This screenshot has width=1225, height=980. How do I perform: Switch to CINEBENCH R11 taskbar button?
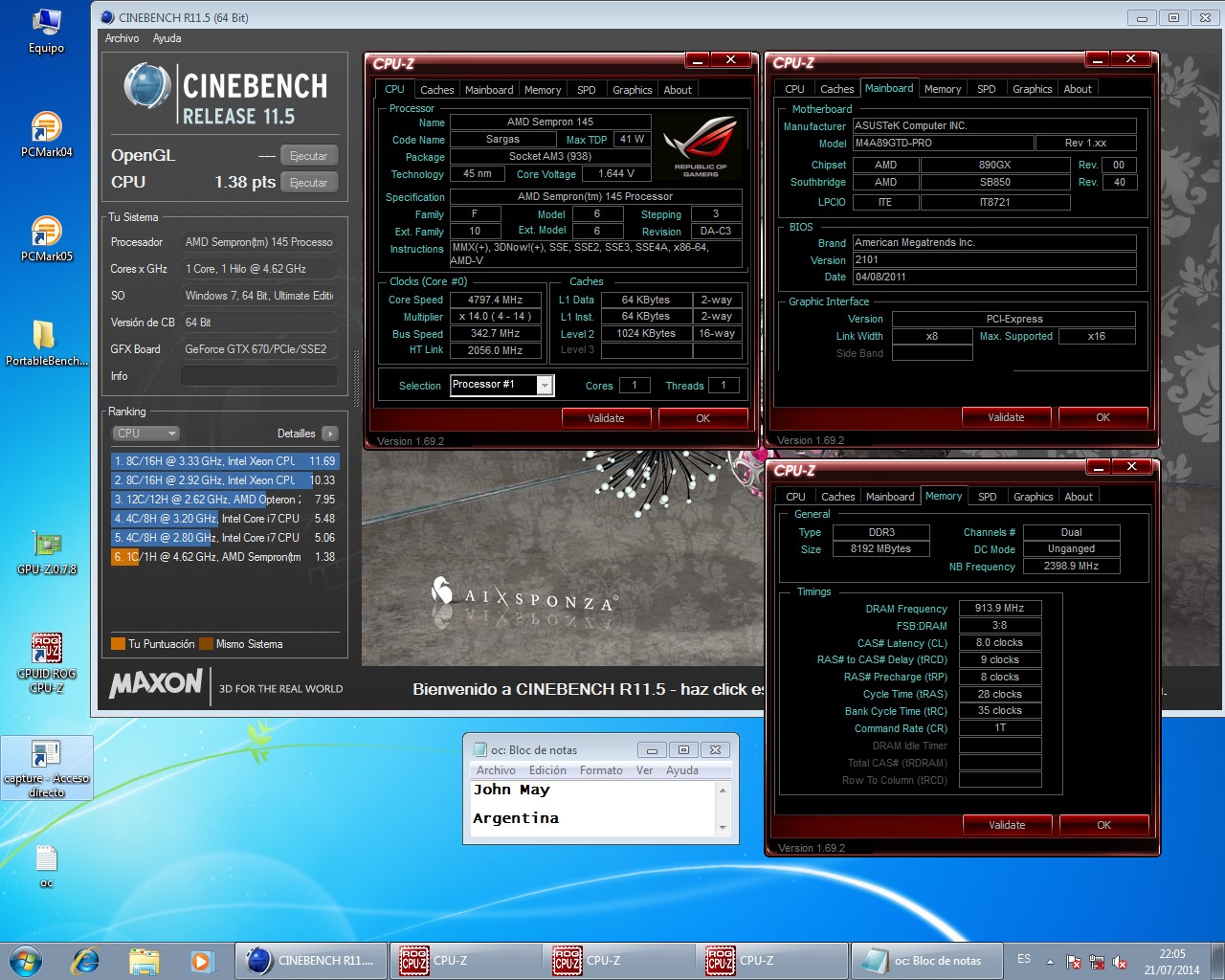[x=311, y=961]
